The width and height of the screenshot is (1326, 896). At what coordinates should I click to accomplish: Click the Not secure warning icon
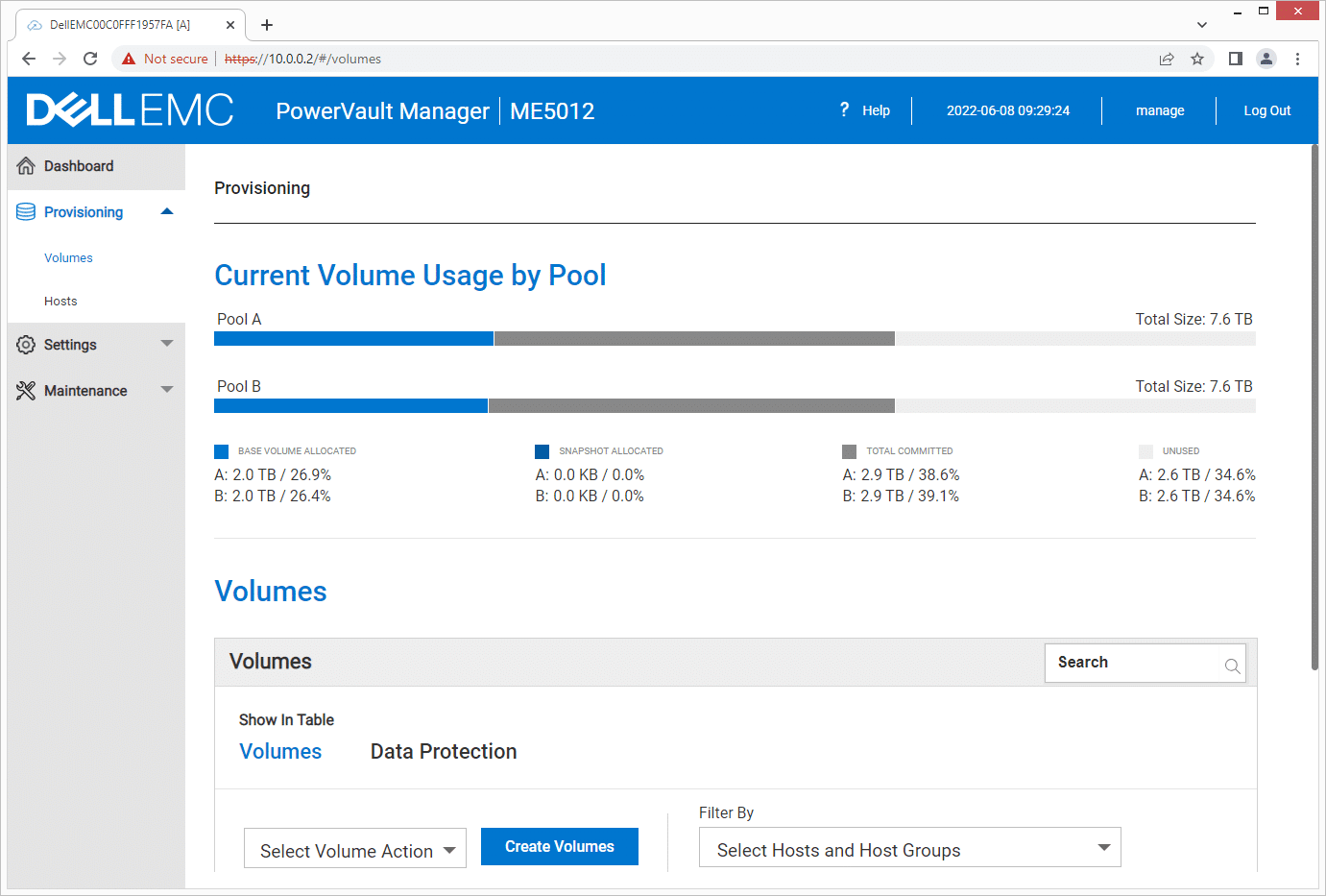129,59
